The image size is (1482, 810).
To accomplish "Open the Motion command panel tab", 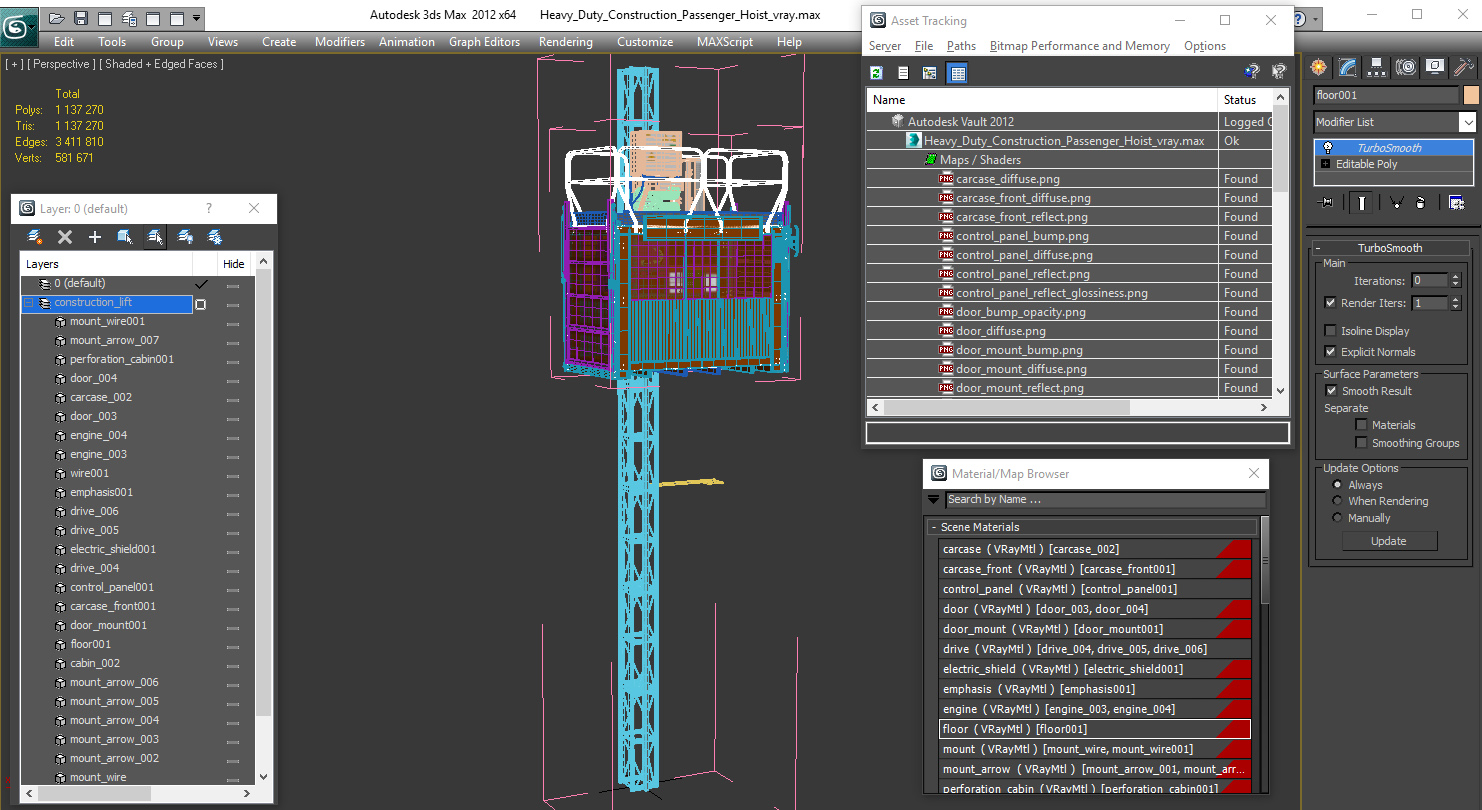I will pyautogui.click(x=1406, y=67).
